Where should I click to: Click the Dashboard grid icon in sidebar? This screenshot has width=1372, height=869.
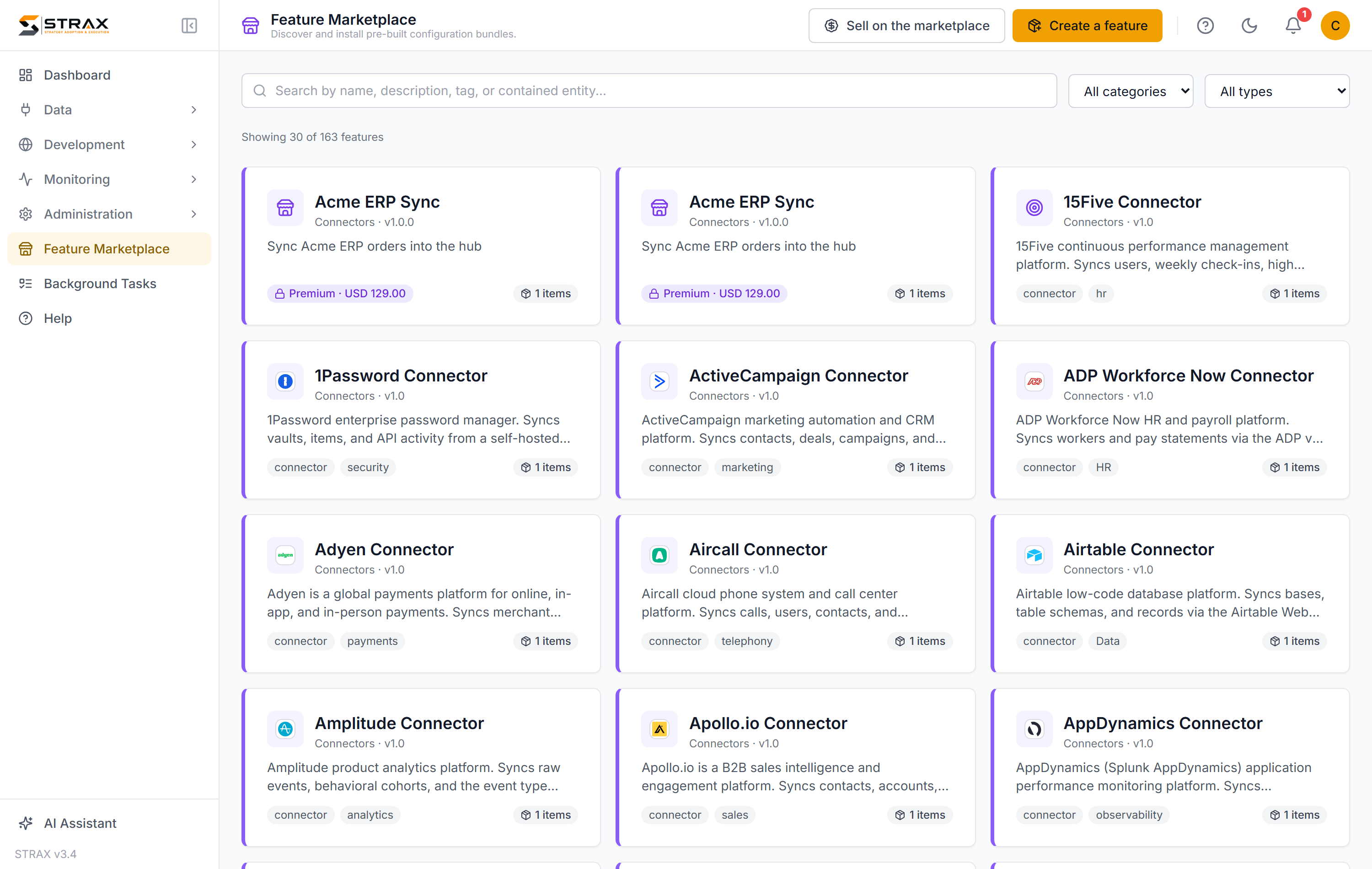pos(26,75)
